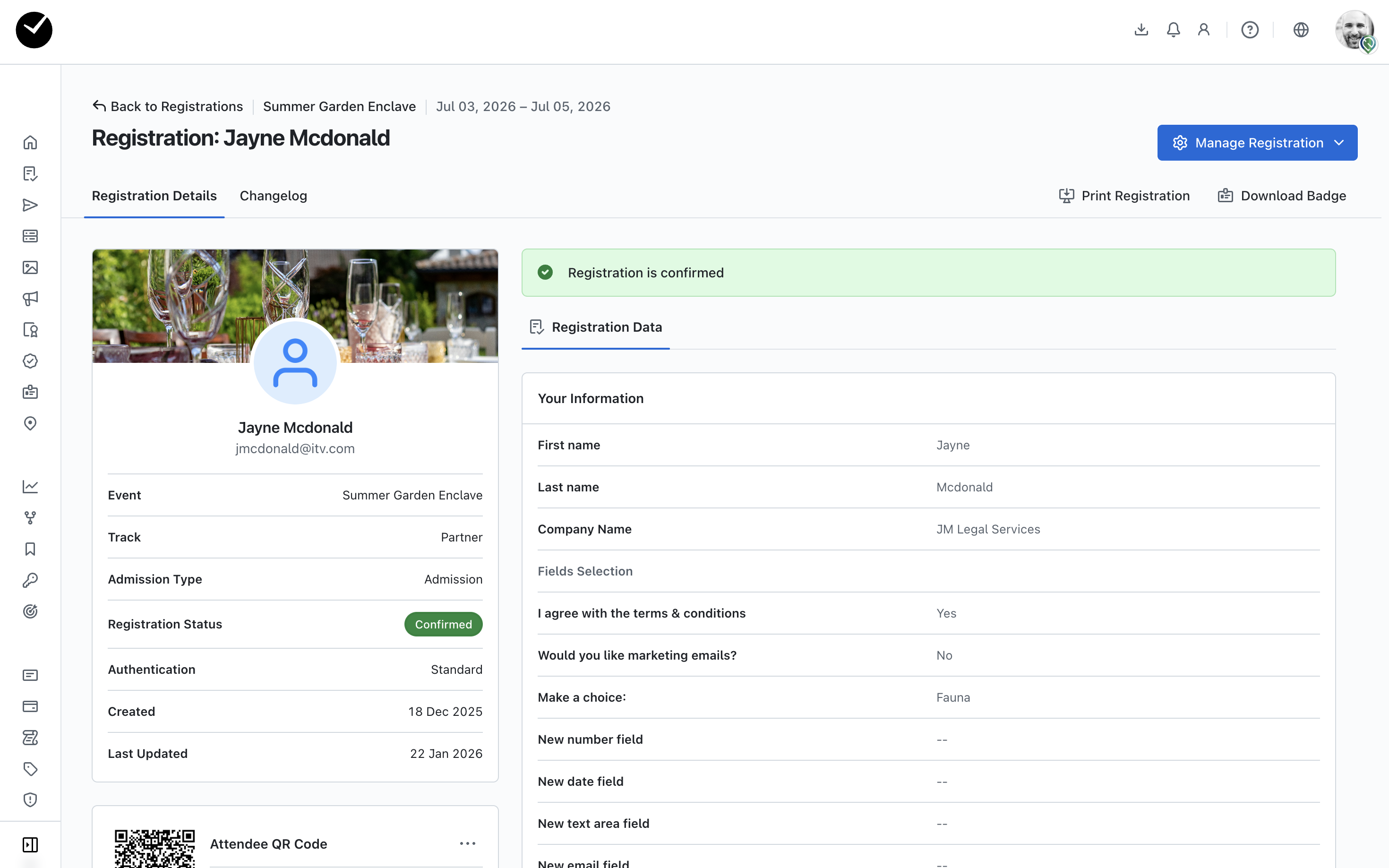Click the notifications bell icon

[x=1173, y=30]
